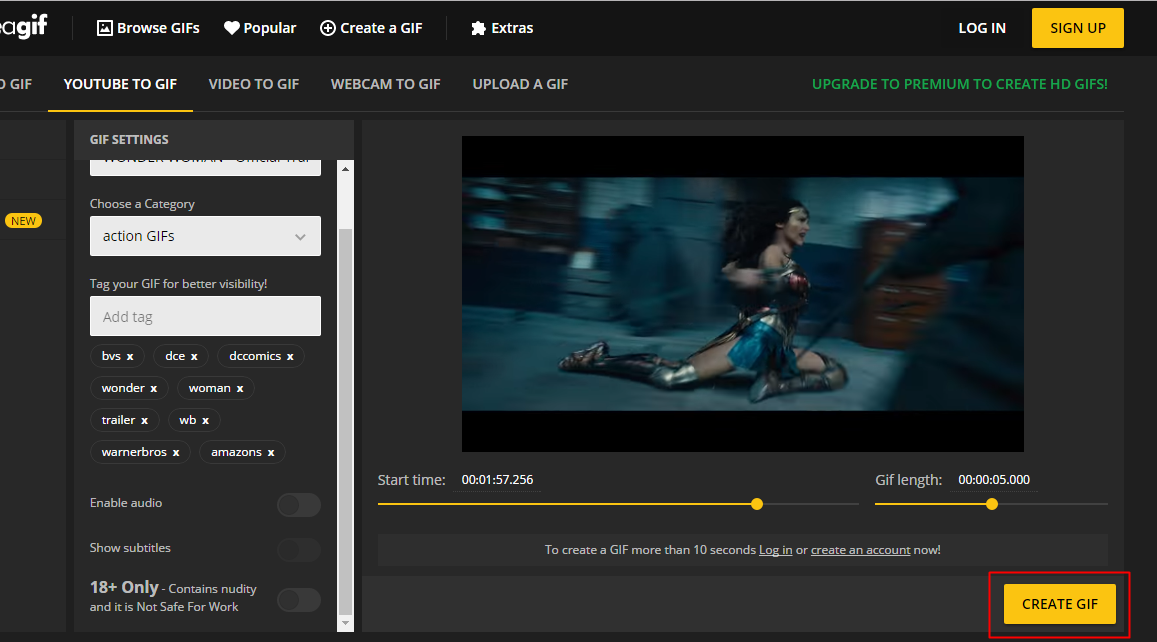
Task: Click the create an account link
Action: click(x=860, y=550)
